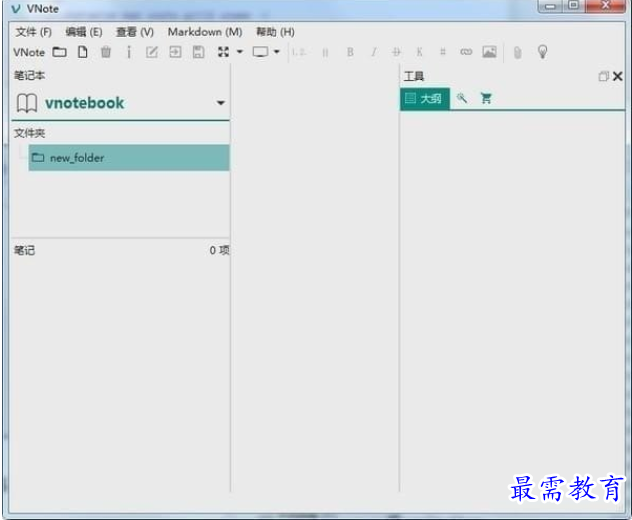Open the expand mode dropdown arrow
The image size is (632, 520).
pos(240,52)
